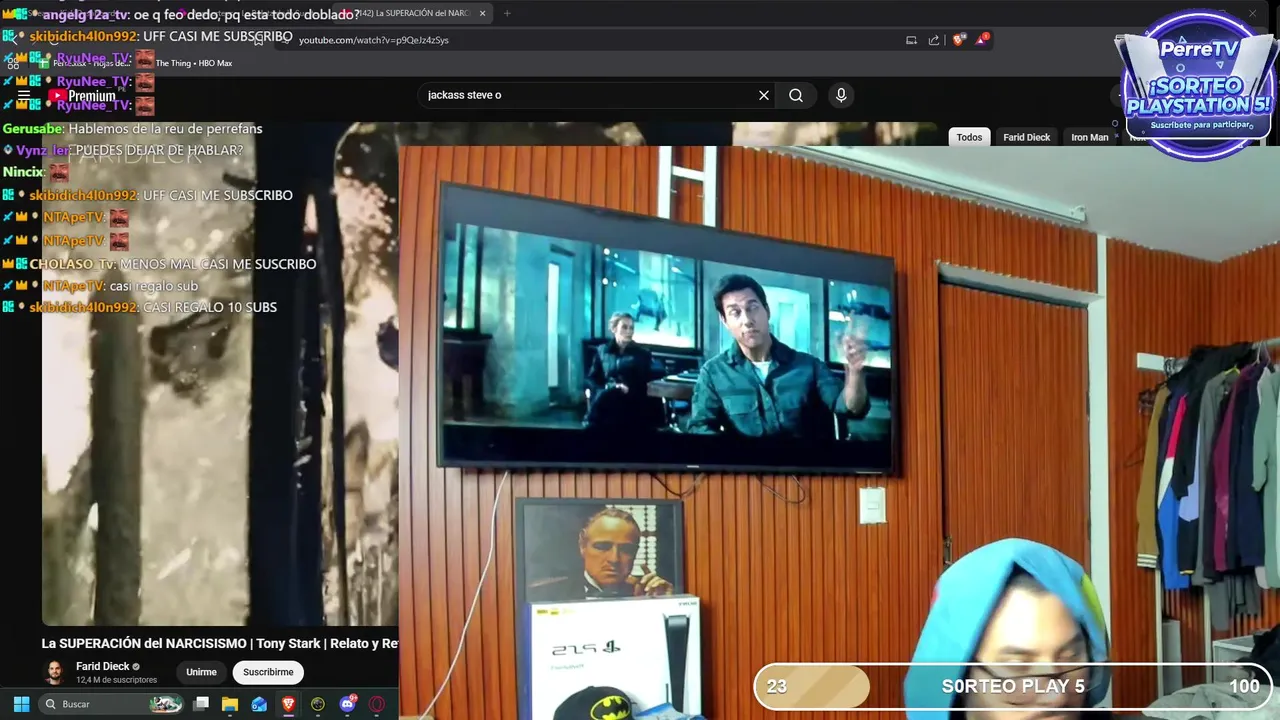Open Farid Dieck channel name link

pos(102,666)
